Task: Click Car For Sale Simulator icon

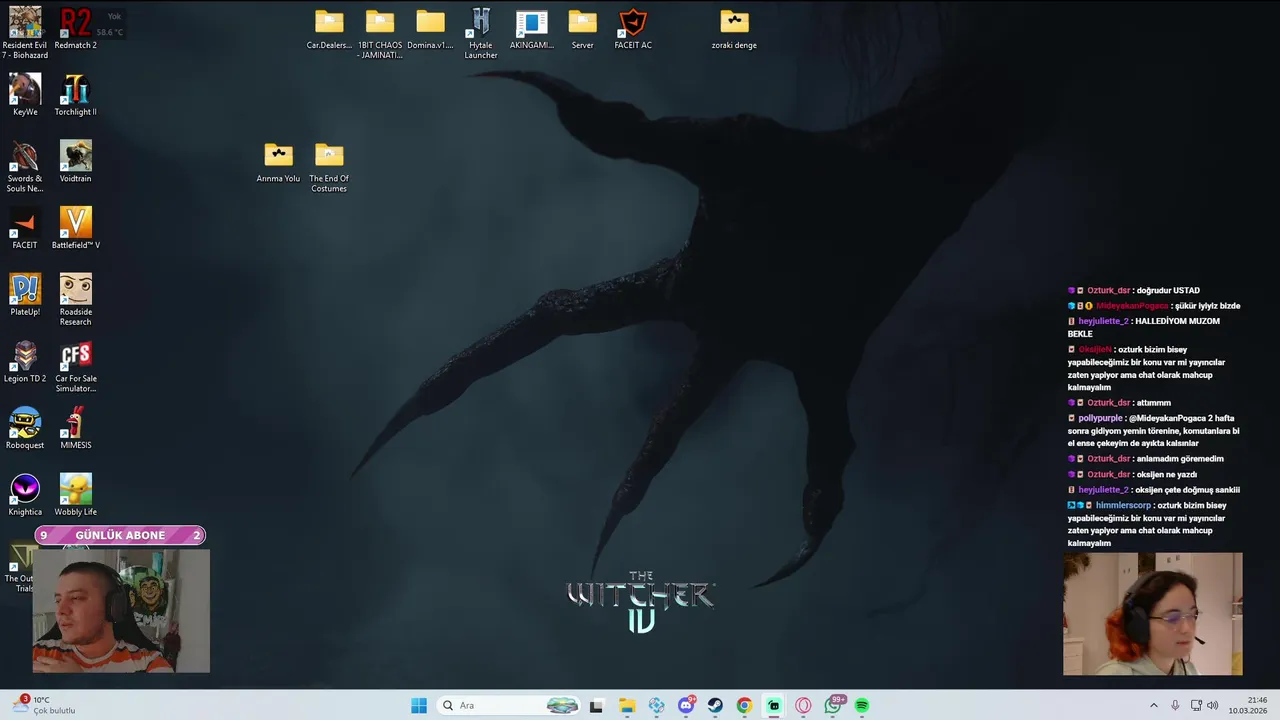Action: coord(76,367)
